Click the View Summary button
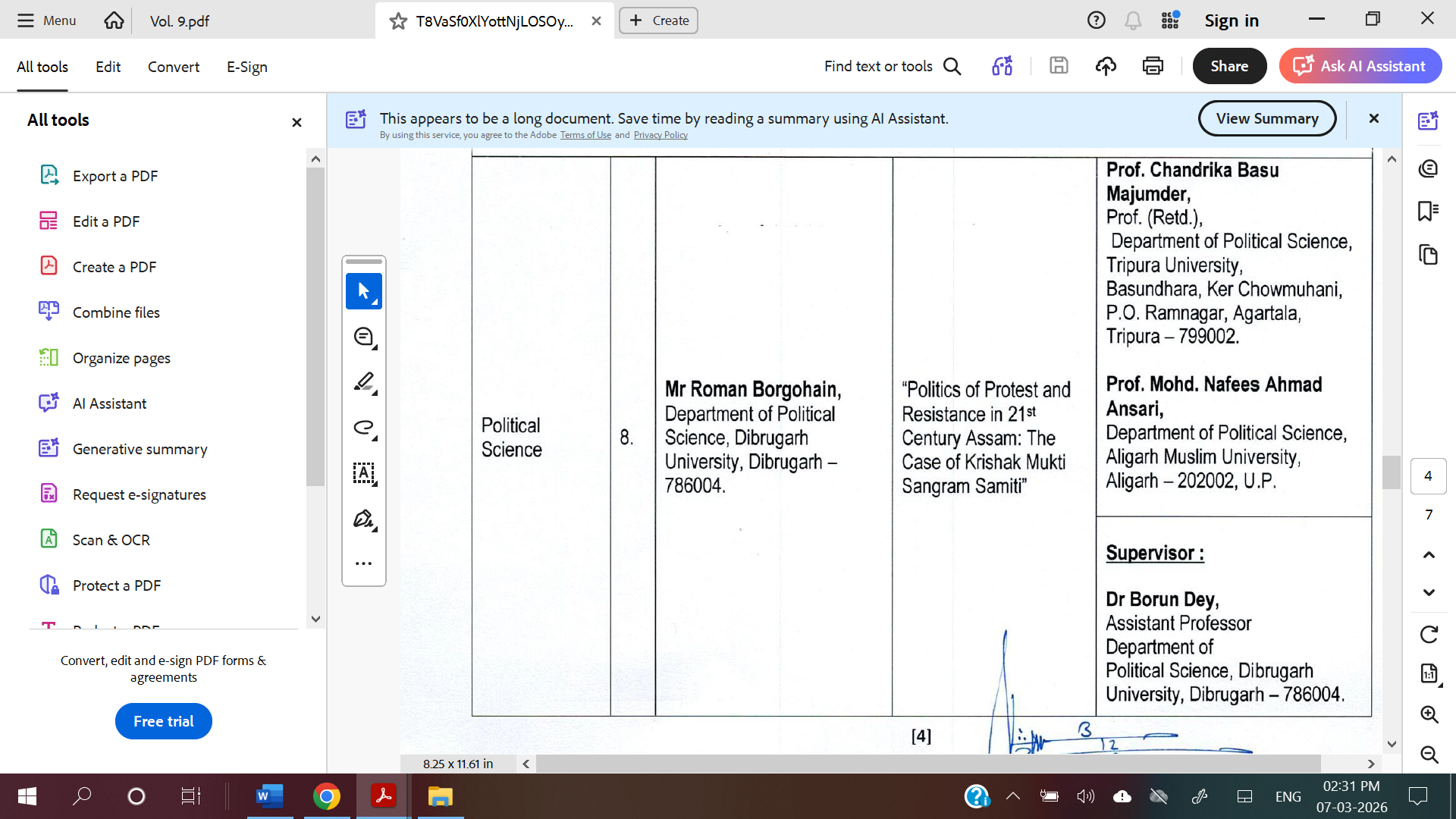Screen dimensions: 1456x819 click(1266, 118)
